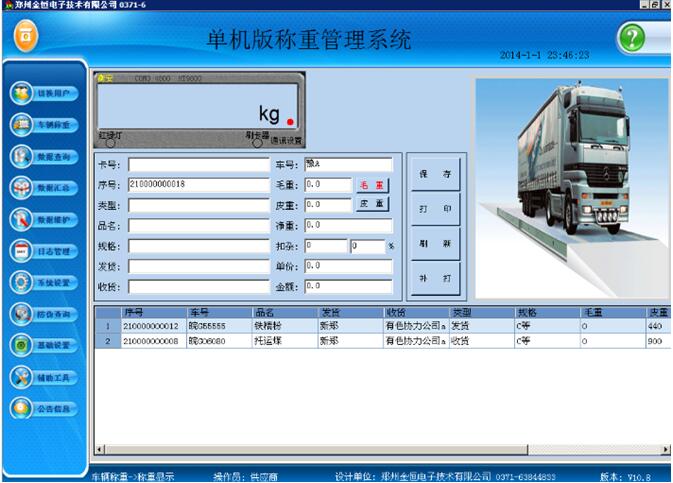
Task: Click the 皮重 value field
Action: tap(328, 205)
